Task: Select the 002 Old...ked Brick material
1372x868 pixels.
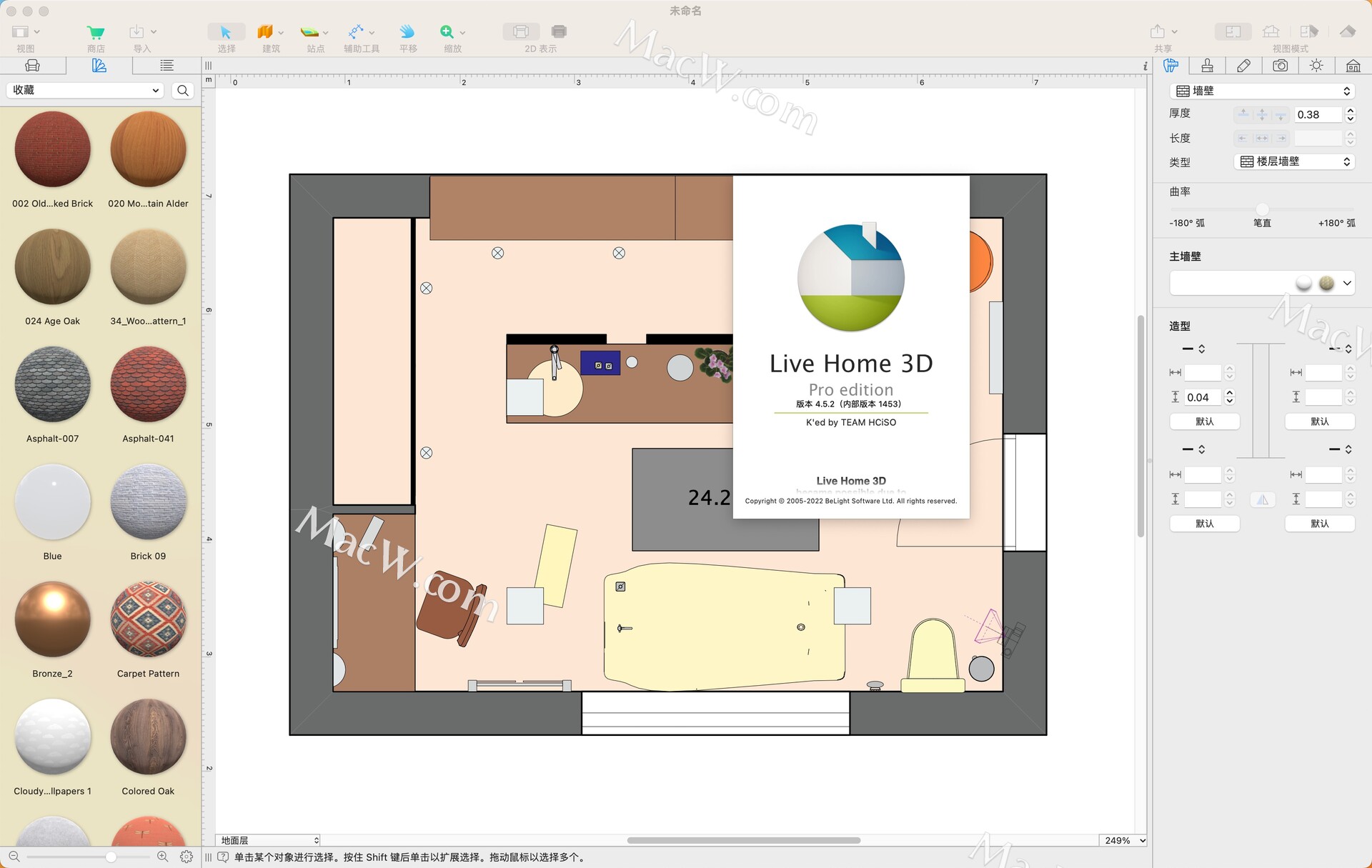Action: click(x=52, y=149)
